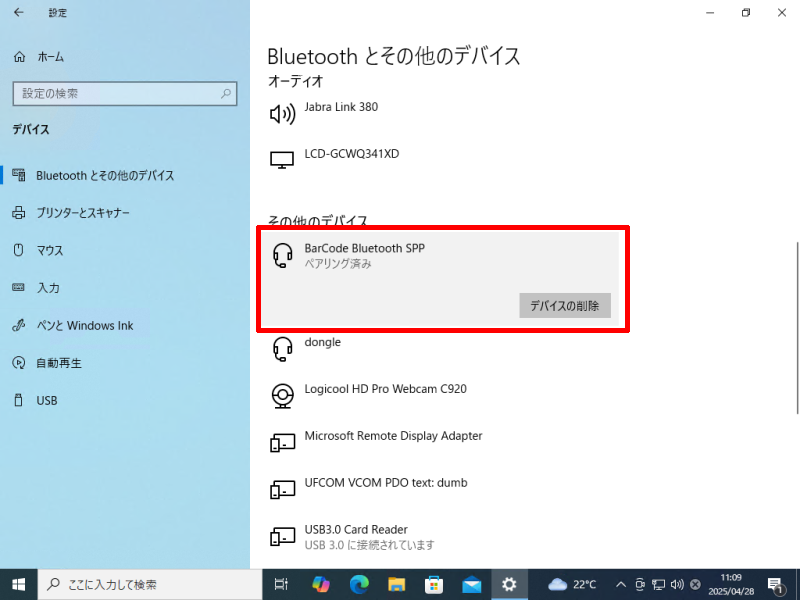Click the headset icon for BarCode Bluetooth SPP

(283, 255)
